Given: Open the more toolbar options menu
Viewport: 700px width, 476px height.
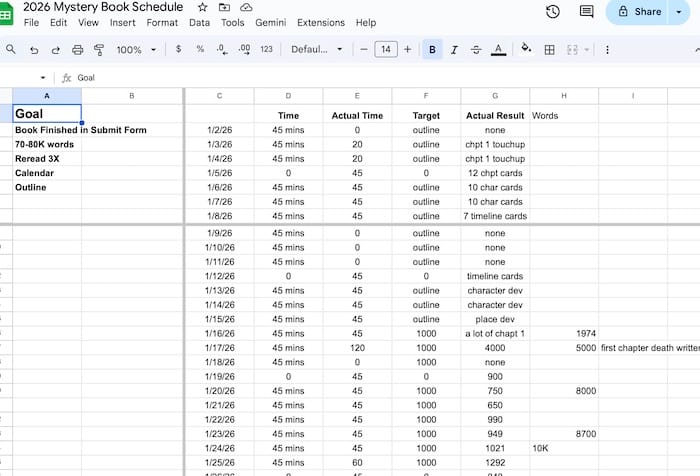Looking at the screenshot, I should coord(607,50).
